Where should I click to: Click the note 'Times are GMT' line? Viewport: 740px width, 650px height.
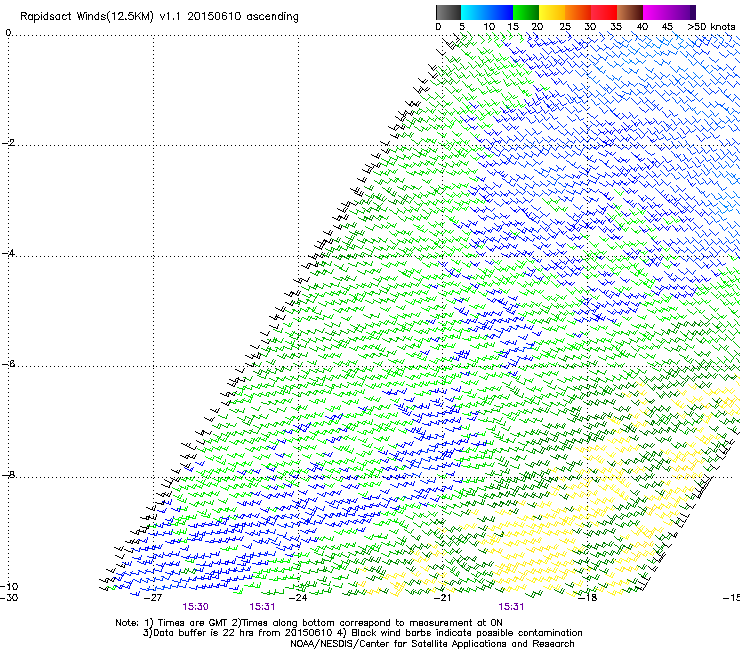point(309,623)
